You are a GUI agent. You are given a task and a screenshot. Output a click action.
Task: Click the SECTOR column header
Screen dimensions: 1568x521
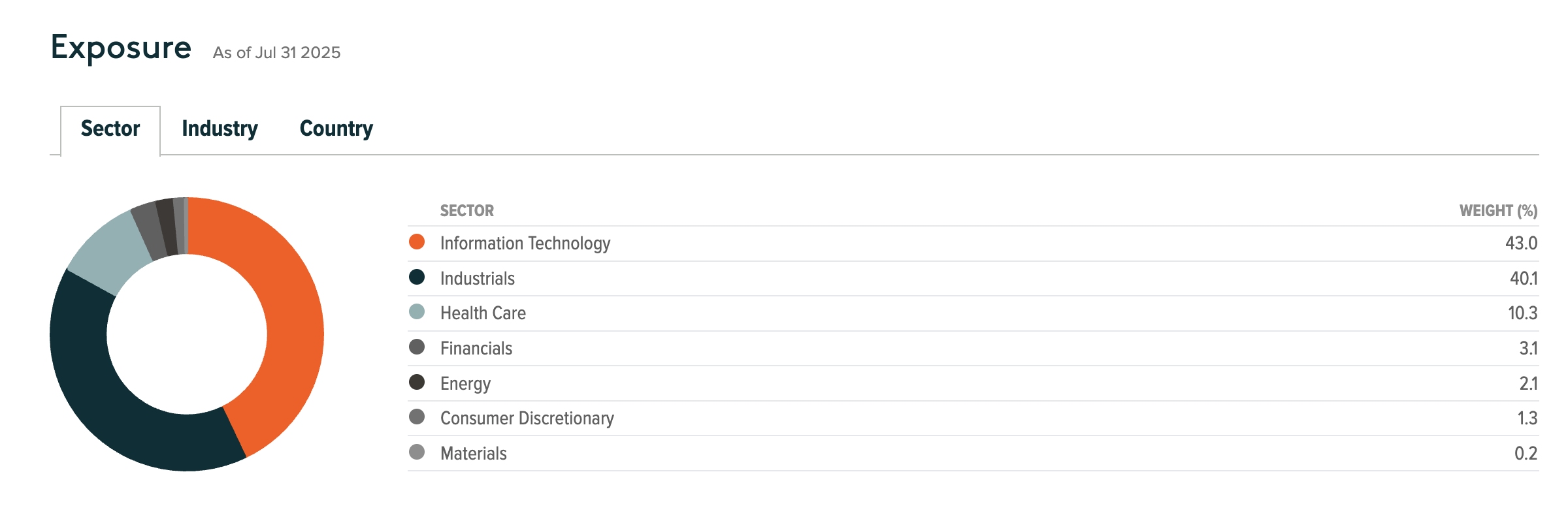coord(467,211)
